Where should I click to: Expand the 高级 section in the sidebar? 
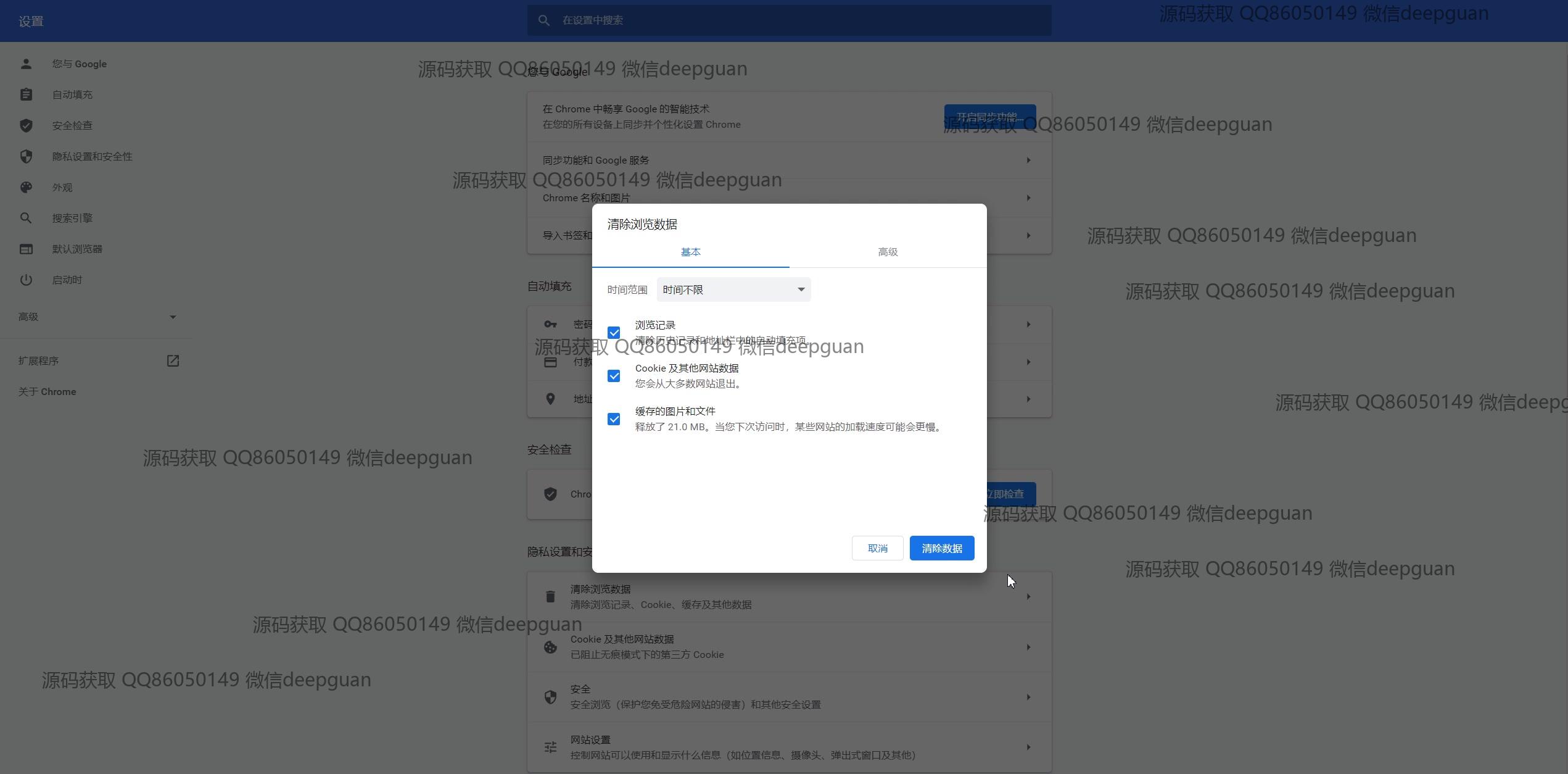(96, 317)
